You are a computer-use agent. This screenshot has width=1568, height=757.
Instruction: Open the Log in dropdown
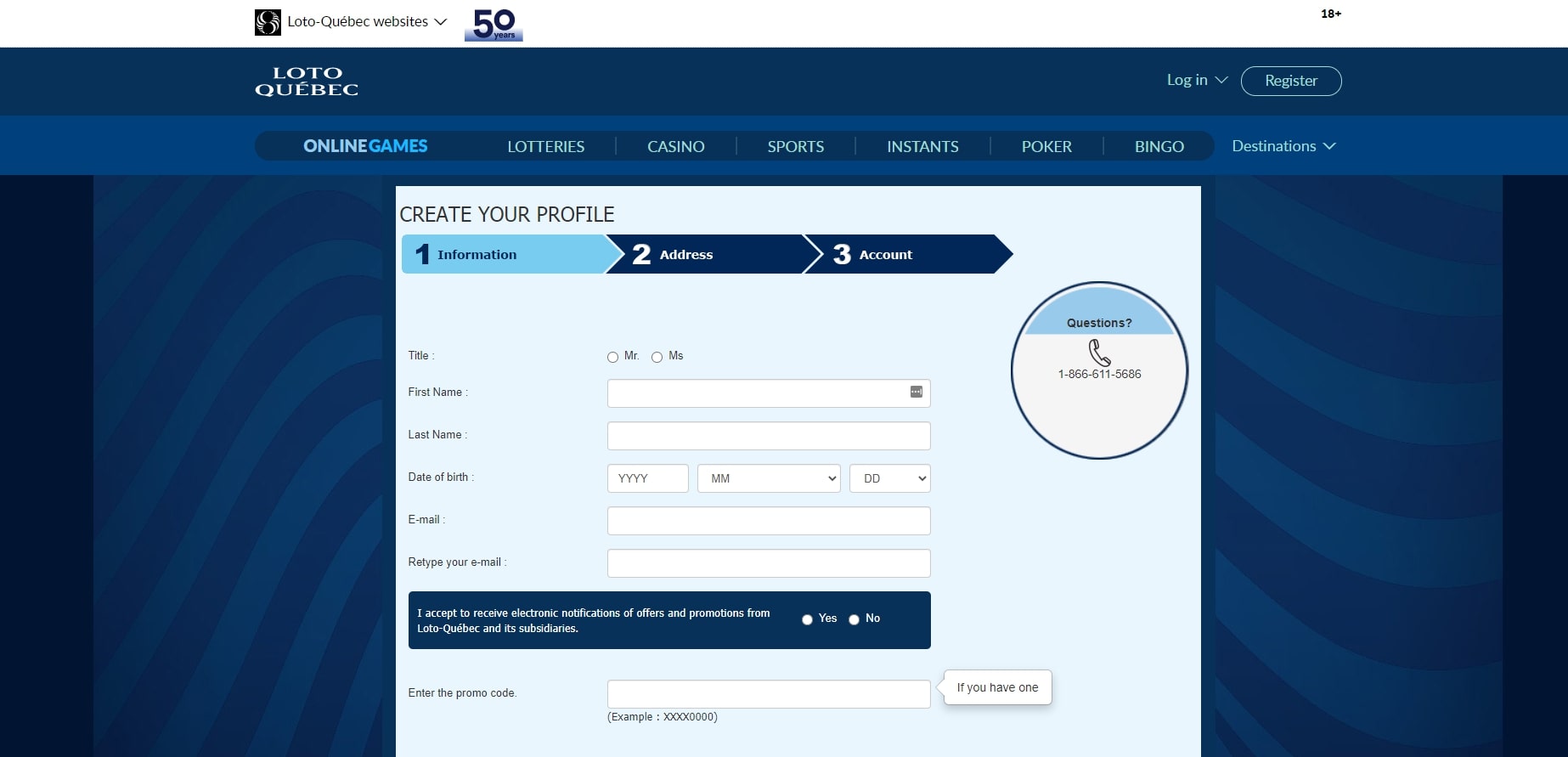point(1197,80)
